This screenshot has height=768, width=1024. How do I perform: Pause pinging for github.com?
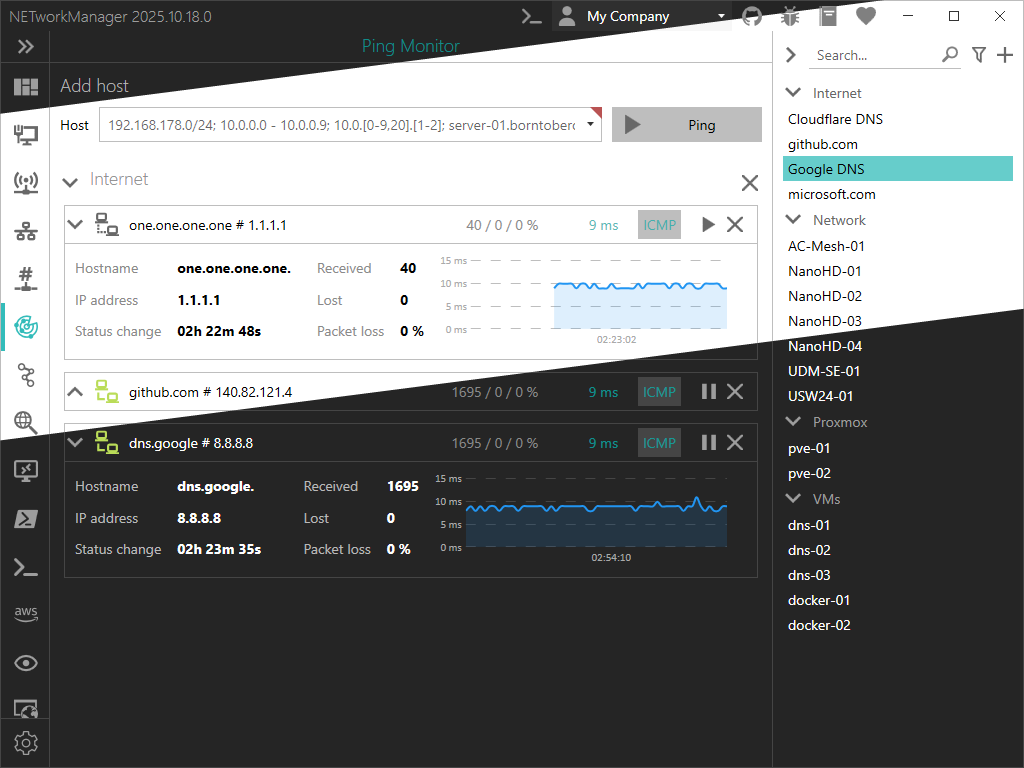pyautogui.click(x=709, y=391)
